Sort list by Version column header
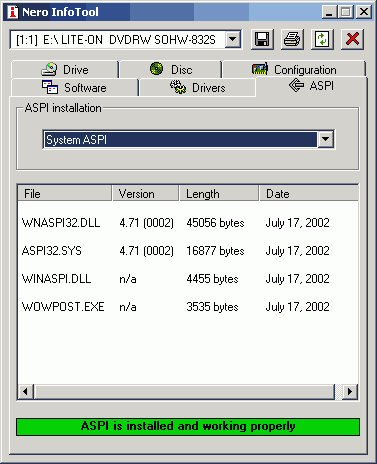This screenshot has height=464, width=377. click(145, 194)
